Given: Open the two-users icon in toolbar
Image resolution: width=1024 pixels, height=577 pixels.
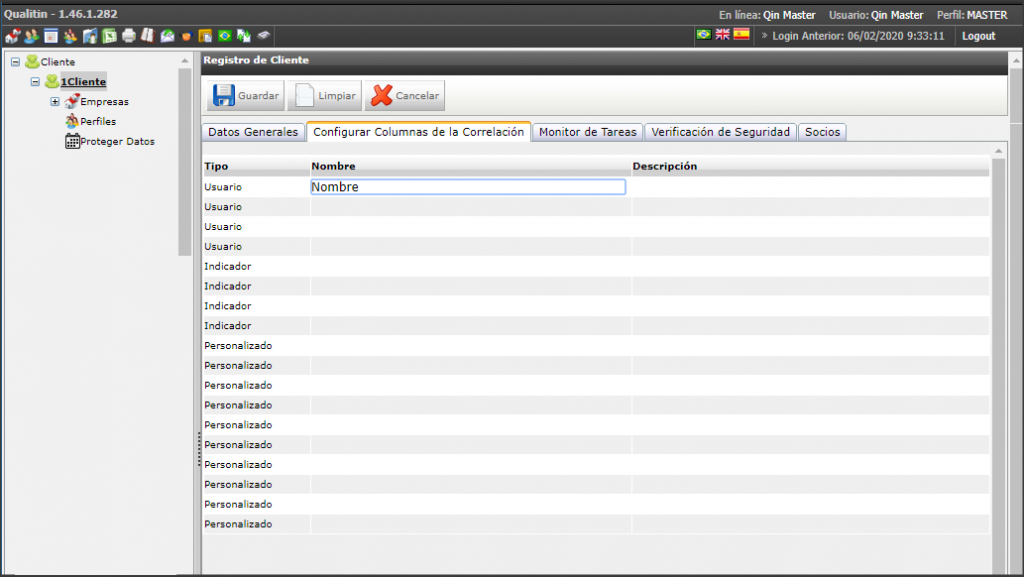Looking at the screenshot, I should [x=31, y=36].
